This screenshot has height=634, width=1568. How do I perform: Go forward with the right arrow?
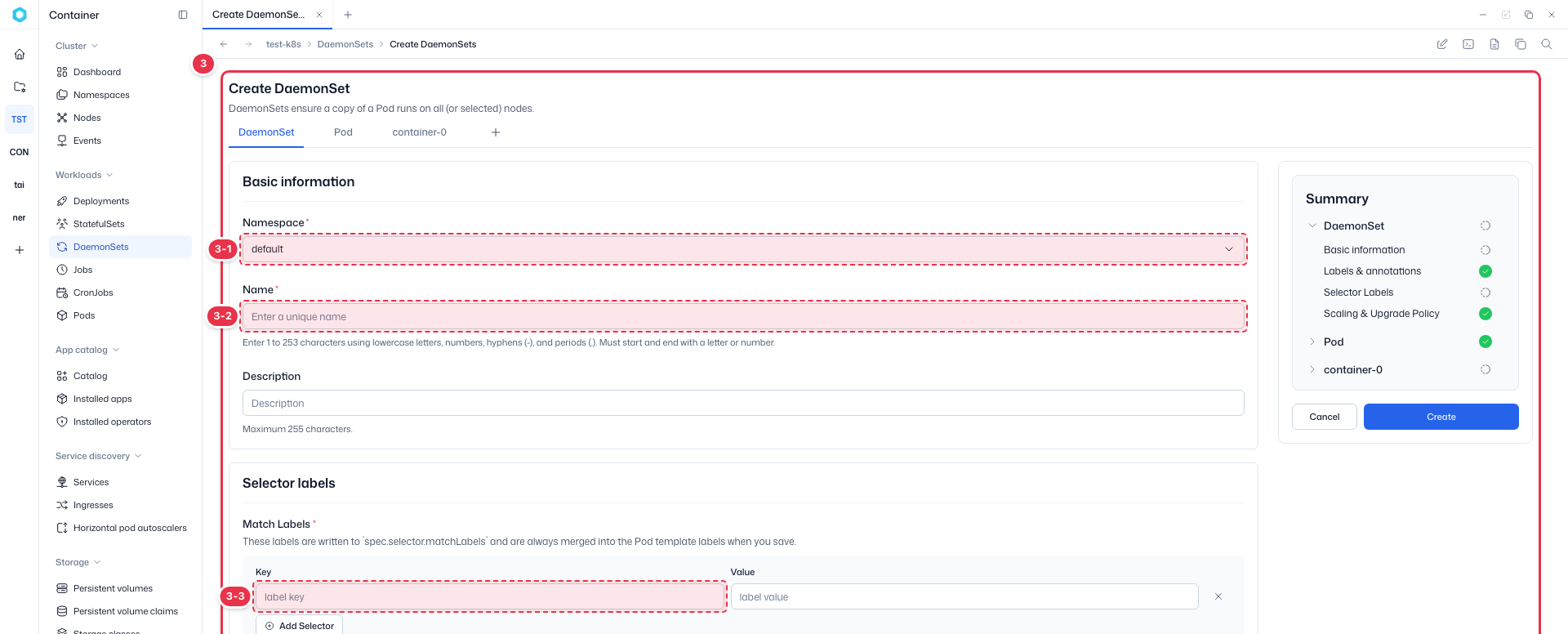tap(248, 44)
